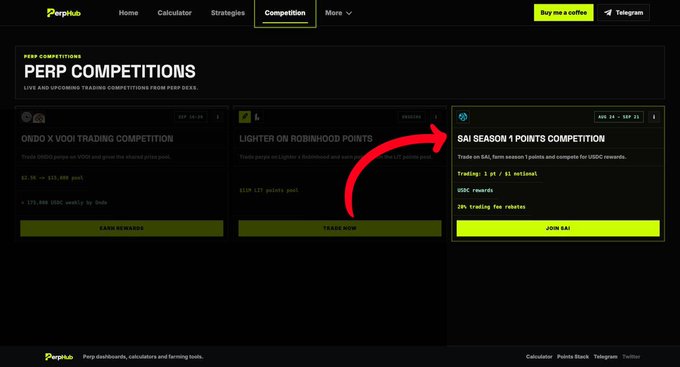Screen dimensions: 680x367
Task: Click the live and upcoming competitions subtitle
Action: [x=111, y=88]
